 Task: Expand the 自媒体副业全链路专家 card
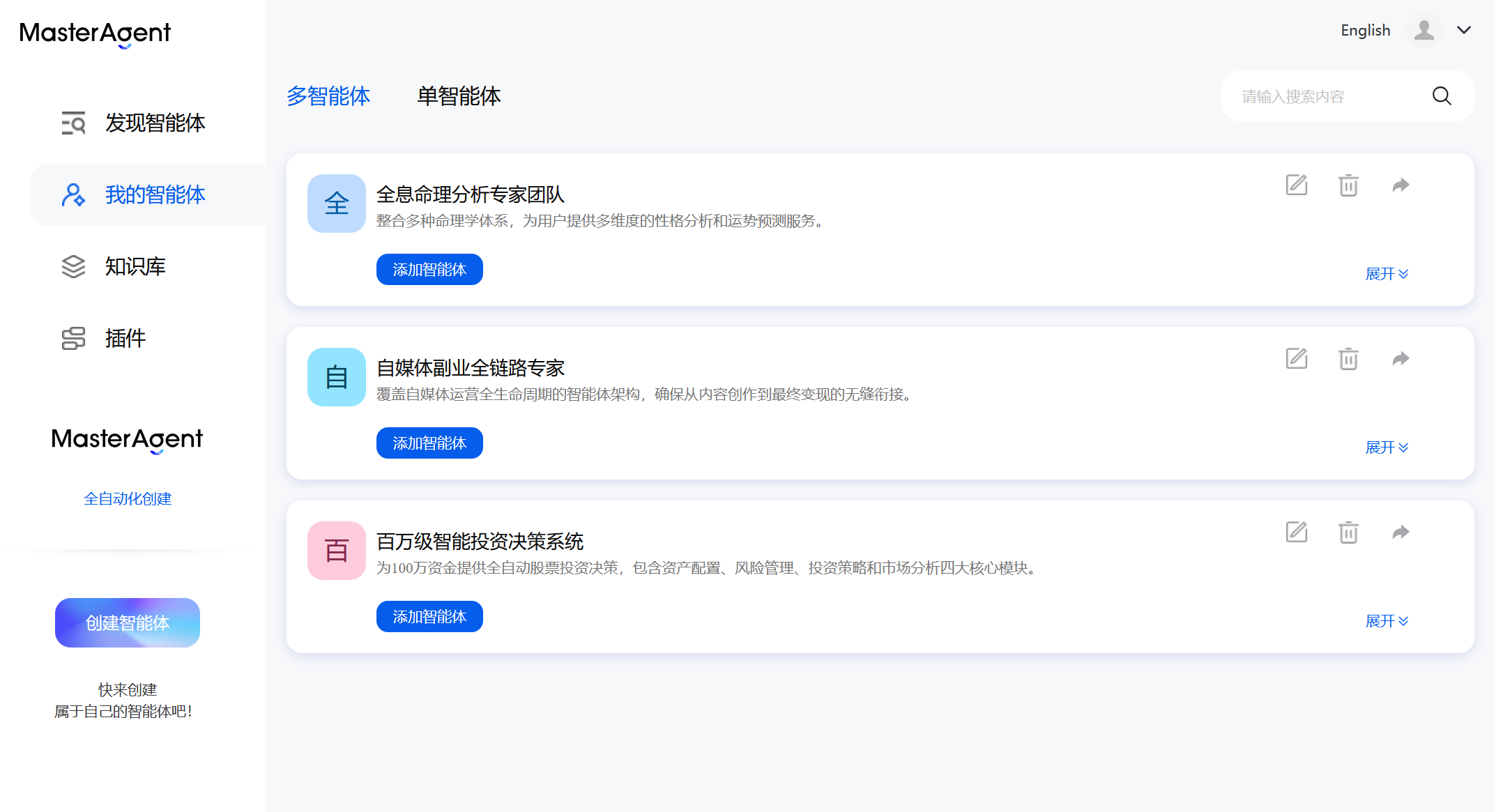point(1387,447)
